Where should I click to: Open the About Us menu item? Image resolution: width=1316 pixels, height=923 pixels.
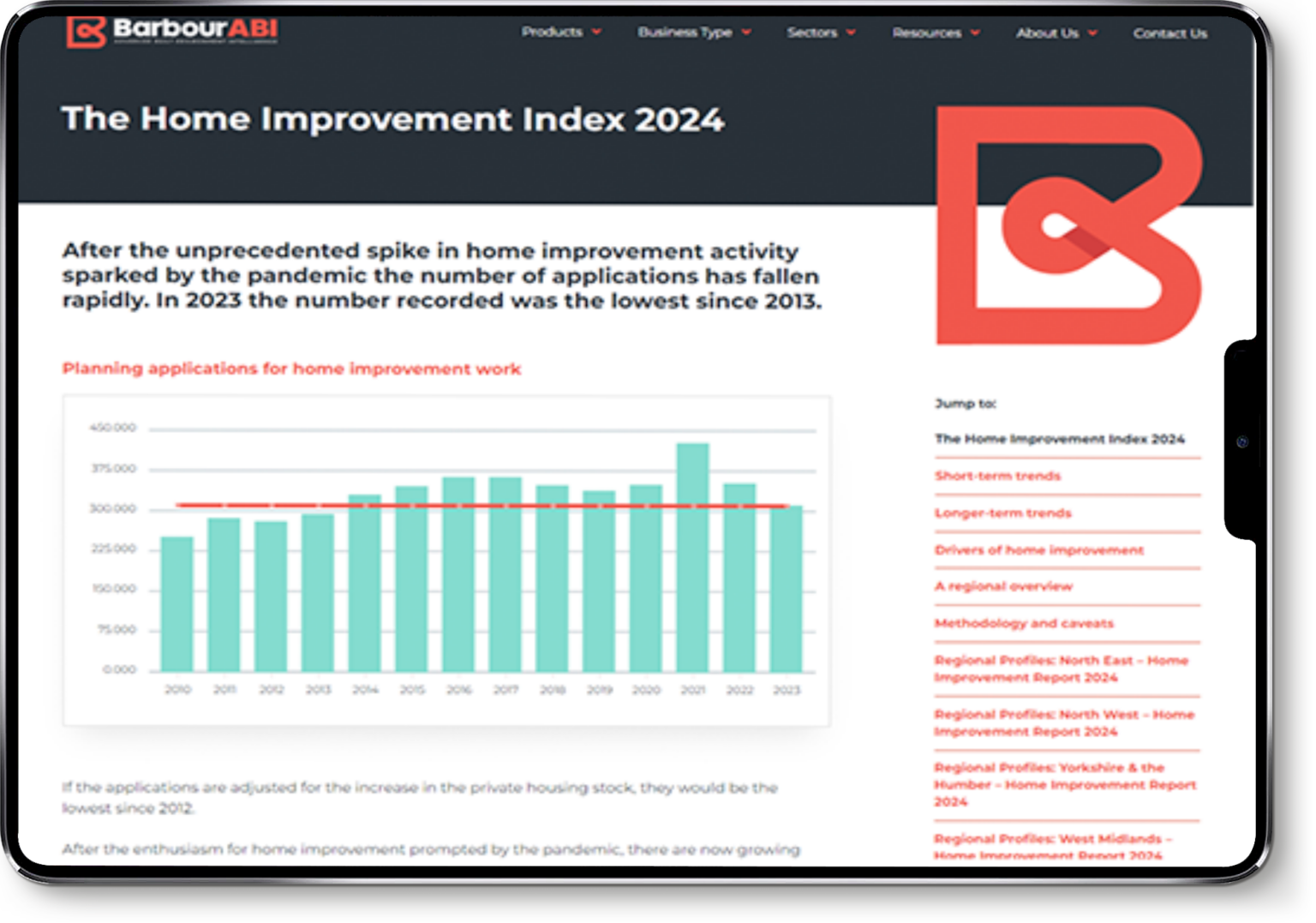point(1047,33)
